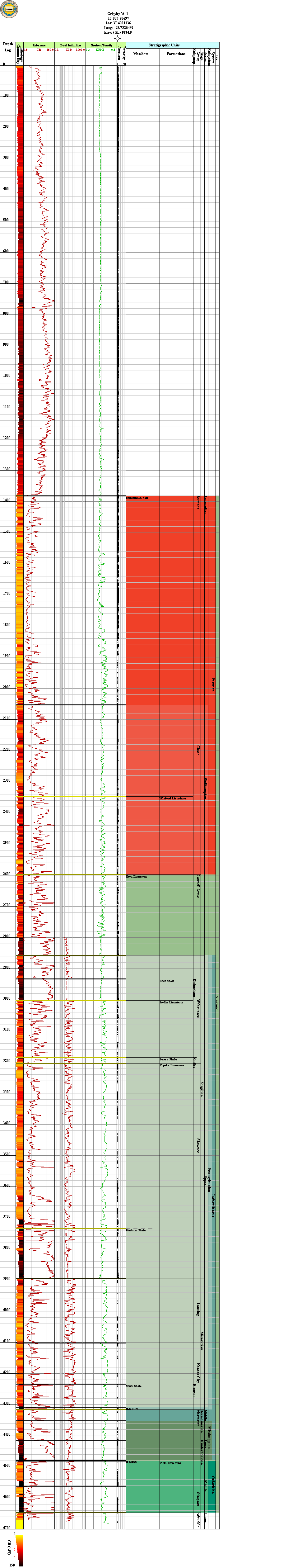Click the vertical "Virgilian" stage label

tap(202, 1089)
